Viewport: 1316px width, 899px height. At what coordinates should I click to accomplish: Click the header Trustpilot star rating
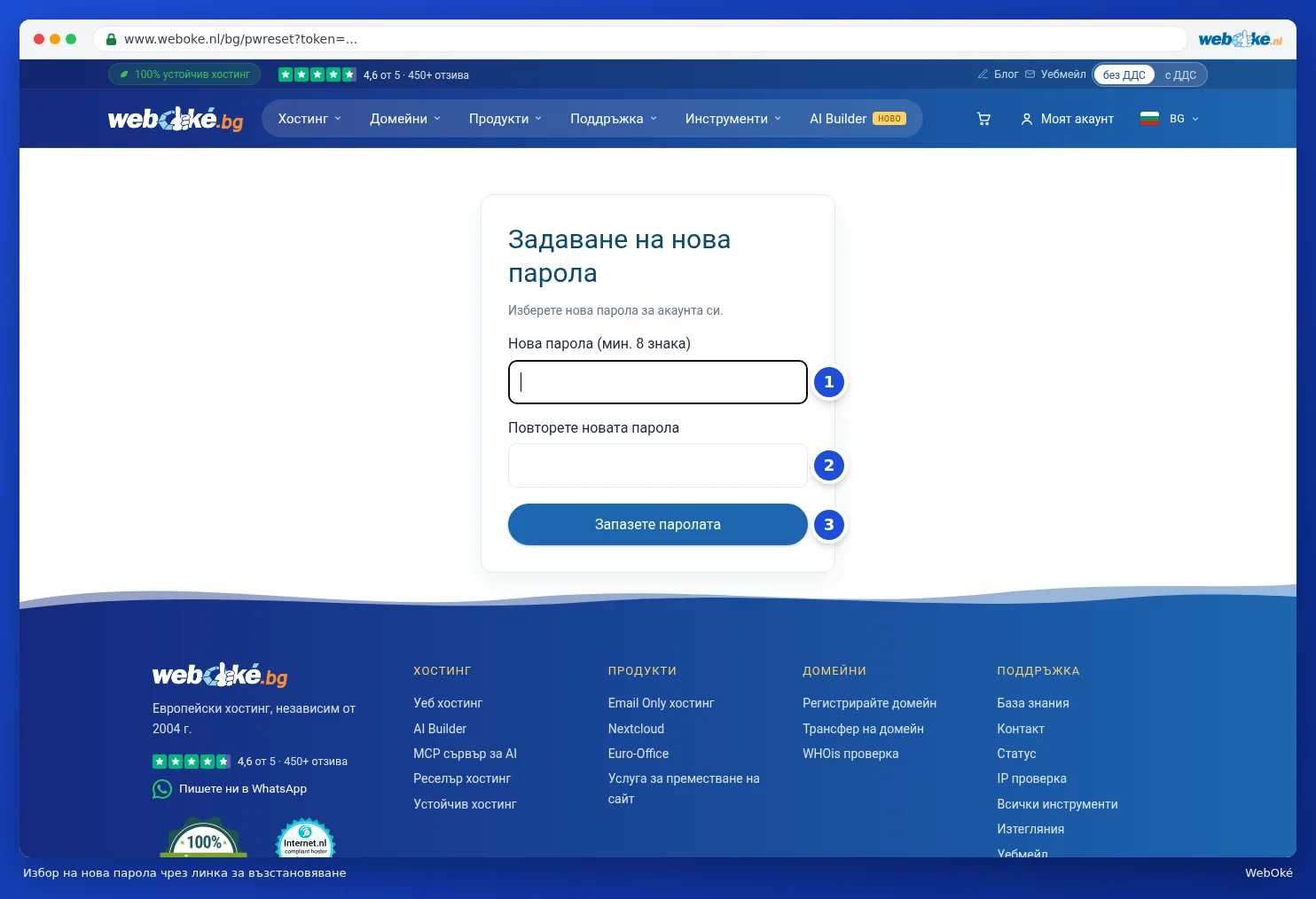[317, 74]
